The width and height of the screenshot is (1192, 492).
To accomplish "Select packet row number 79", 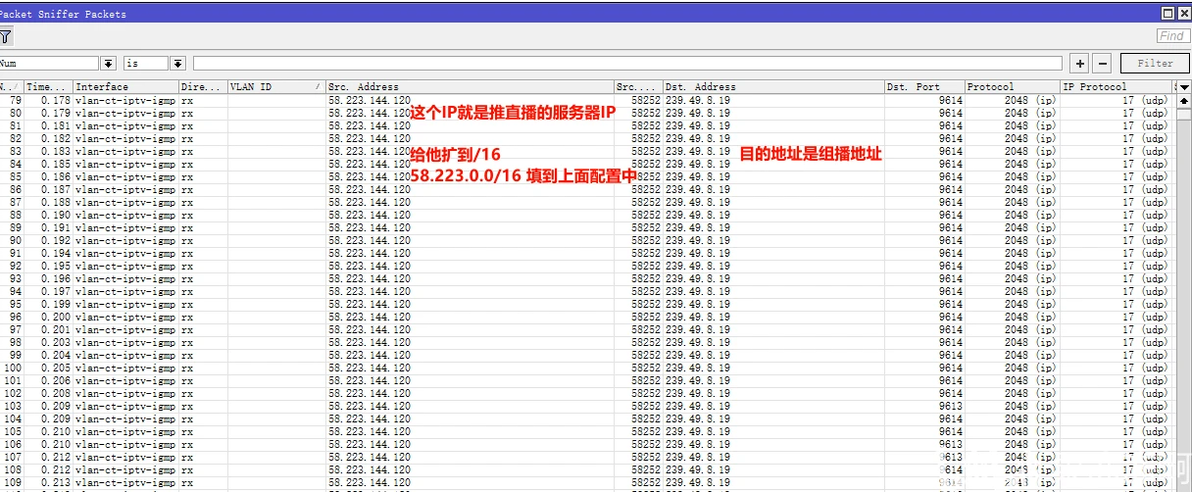I will pyautogui.click(x=587, y=100).
